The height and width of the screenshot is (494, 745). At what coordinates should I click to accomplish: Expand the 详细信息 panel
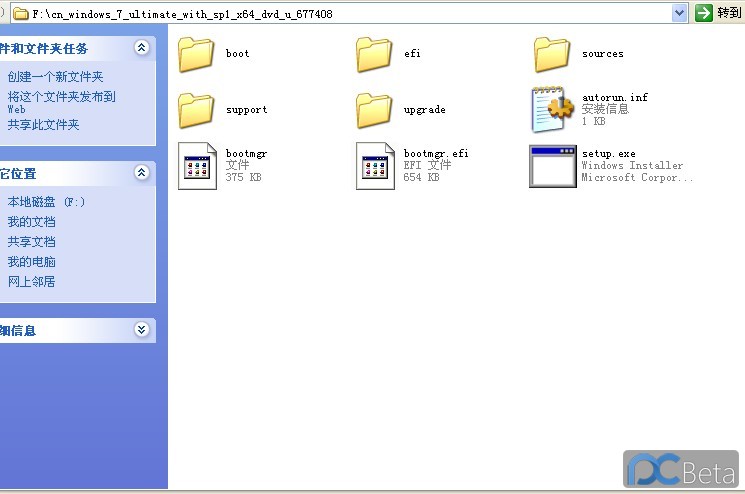[x=142, y=329]
